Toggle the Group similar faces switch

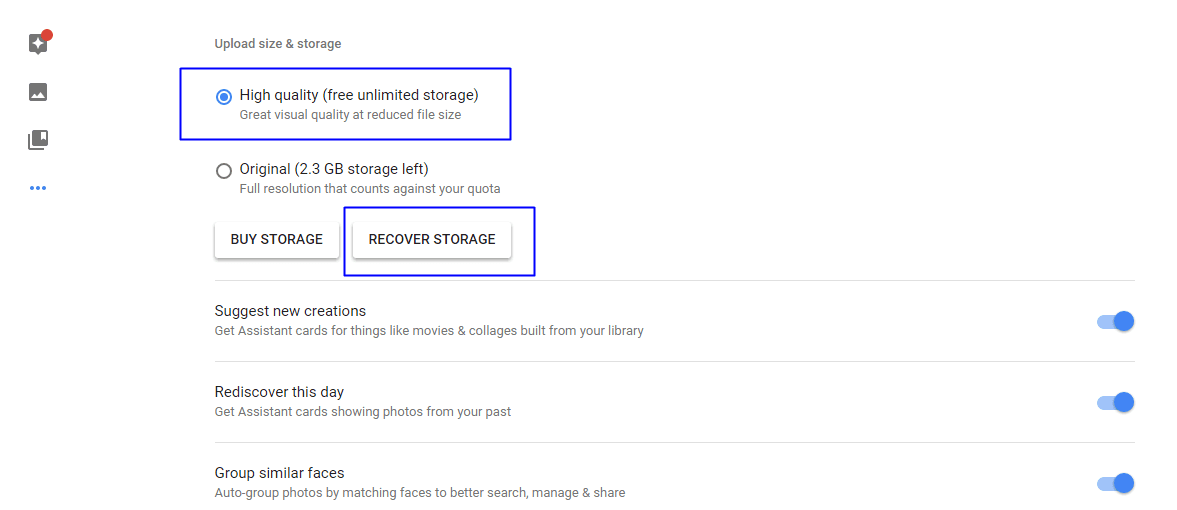pyautogui.click(x=1115, y=483)
